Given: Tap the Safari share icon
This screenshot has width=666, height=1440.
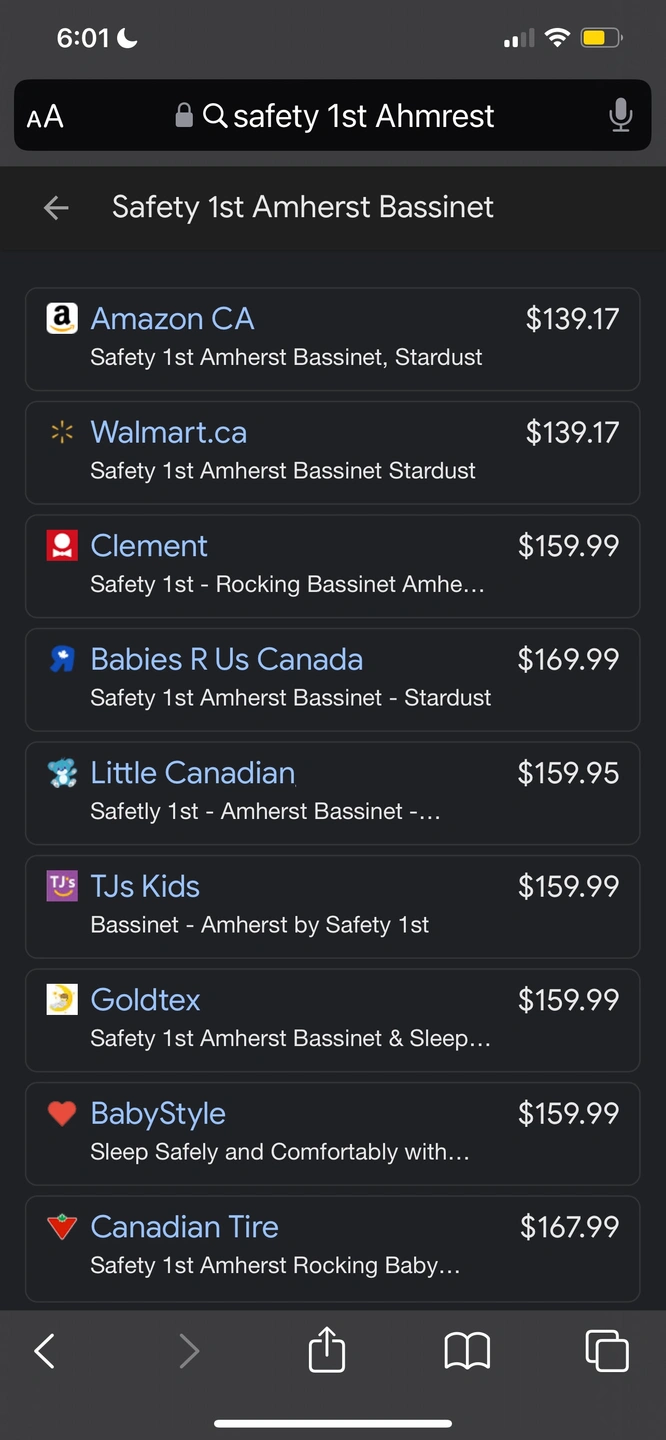Looking at the screenshot, I should (327, 1351).
